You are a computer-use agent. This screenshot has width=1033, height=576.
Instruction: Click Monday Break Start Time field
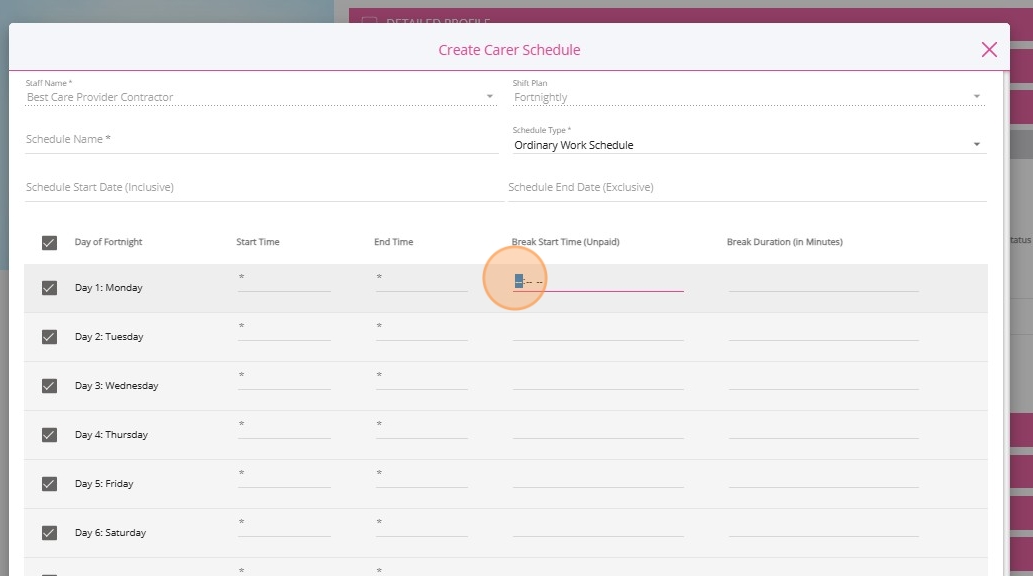[598, 283]
